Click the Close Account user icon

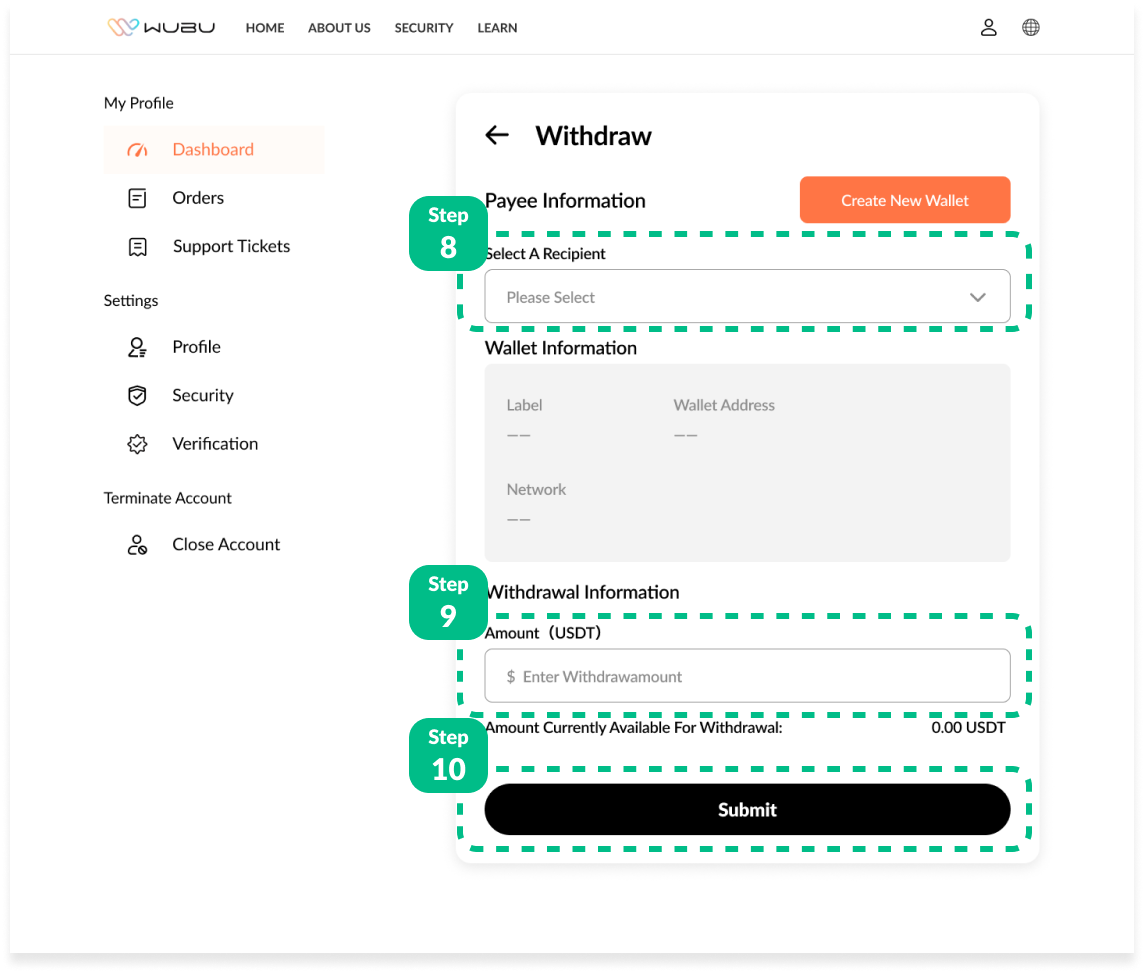coord(138,545)
